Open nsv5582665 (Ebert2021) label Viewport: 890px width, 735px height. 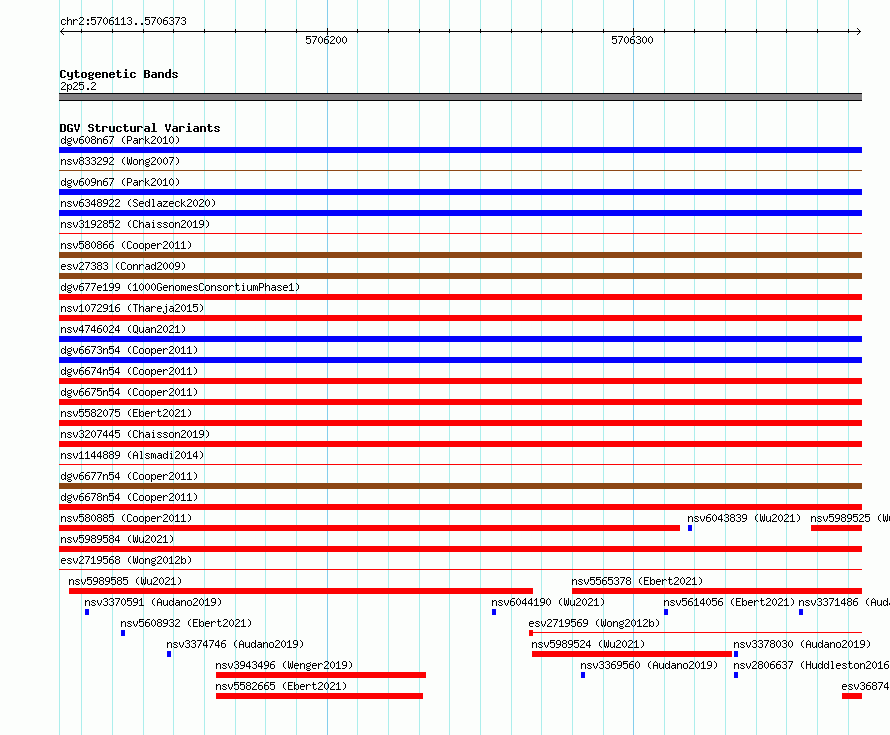[x=281, y=686]
